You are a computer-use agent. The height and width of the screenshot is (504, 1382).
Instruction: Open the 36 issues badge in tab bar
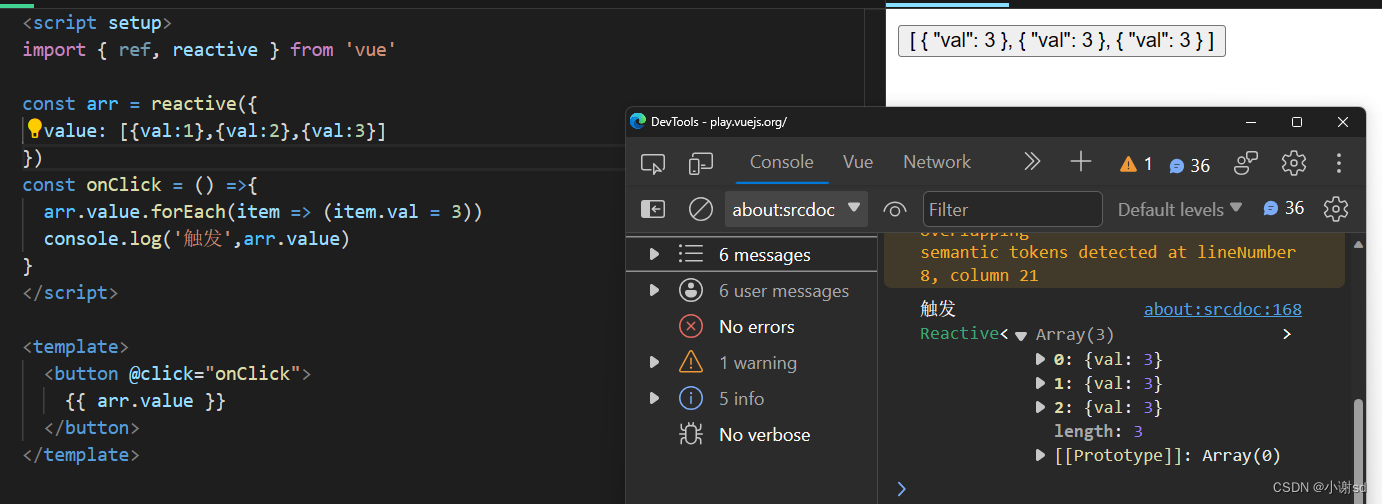point(1190,165)
